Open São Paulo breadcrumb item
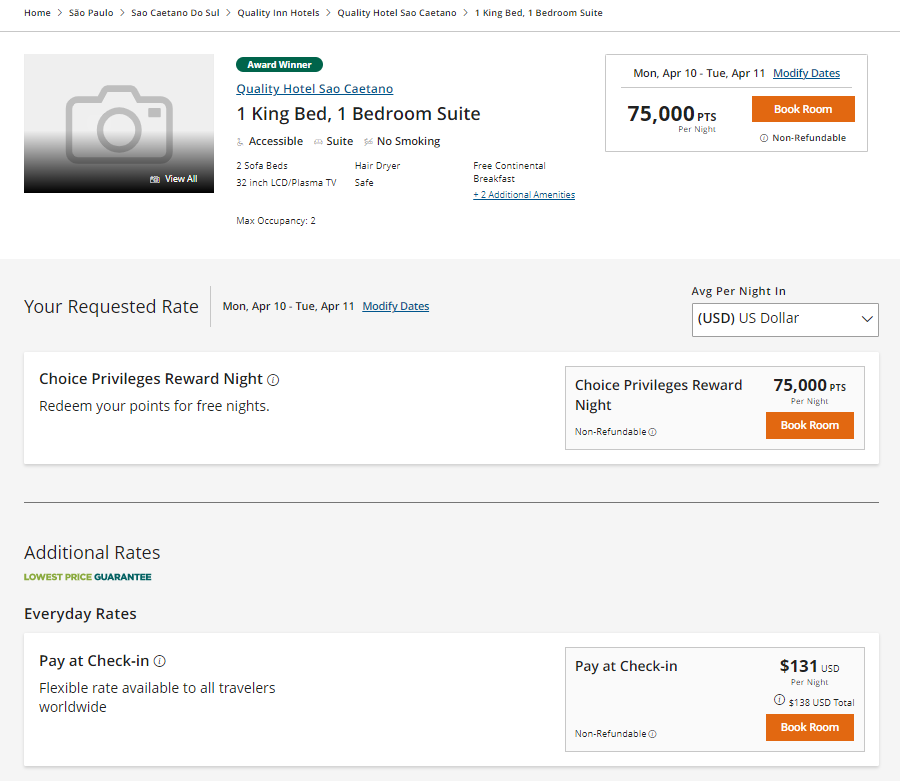900x781 pixels. (x=91, y=13)
